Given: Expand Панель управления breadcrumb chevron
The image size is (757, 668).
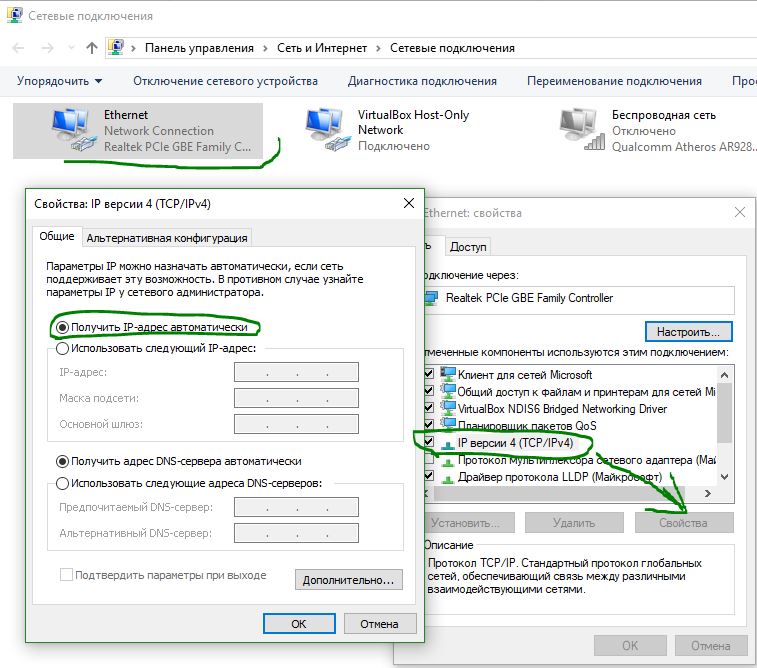Looking at the screenshot, I should click(266, 48).
